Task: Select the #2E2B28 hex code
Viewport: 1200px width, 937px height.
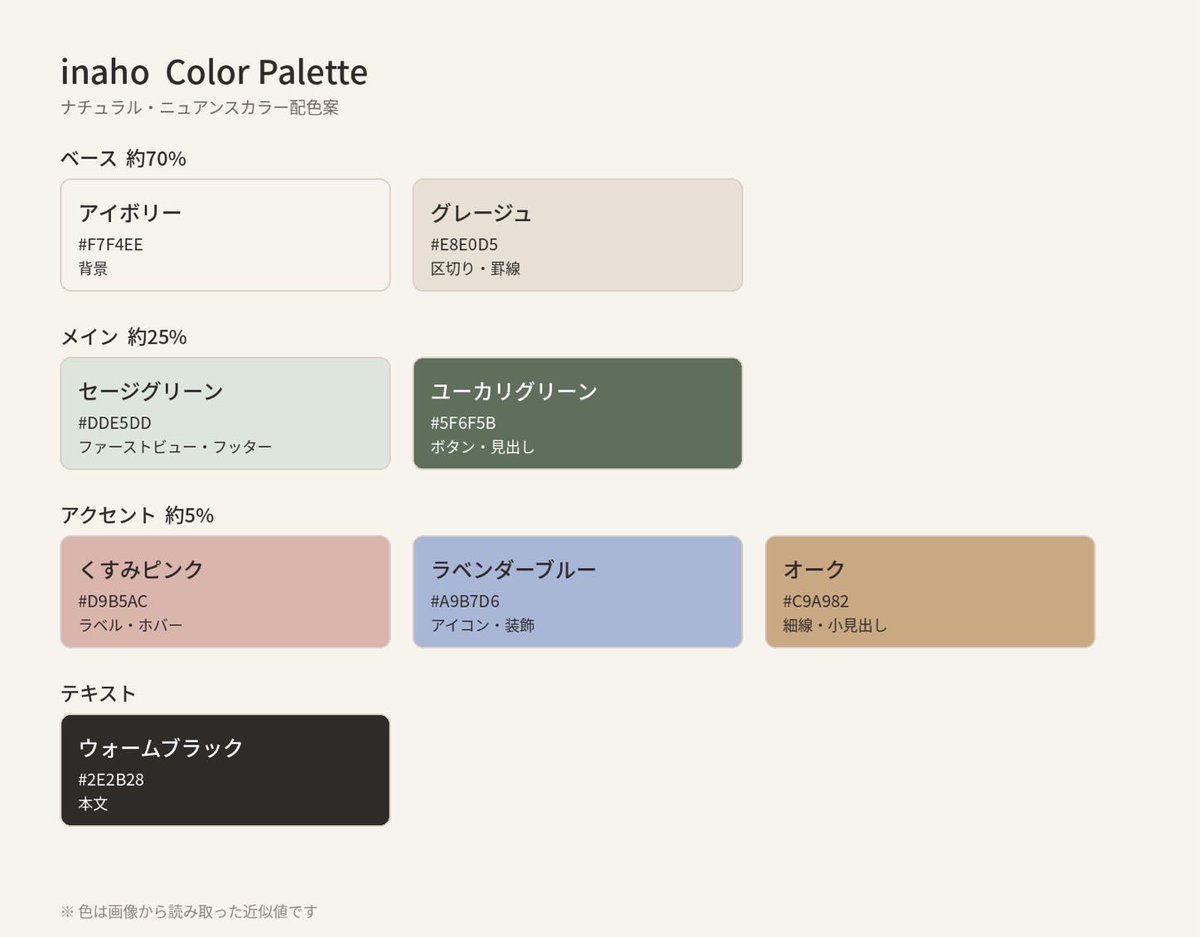Action: click(111, 780)
